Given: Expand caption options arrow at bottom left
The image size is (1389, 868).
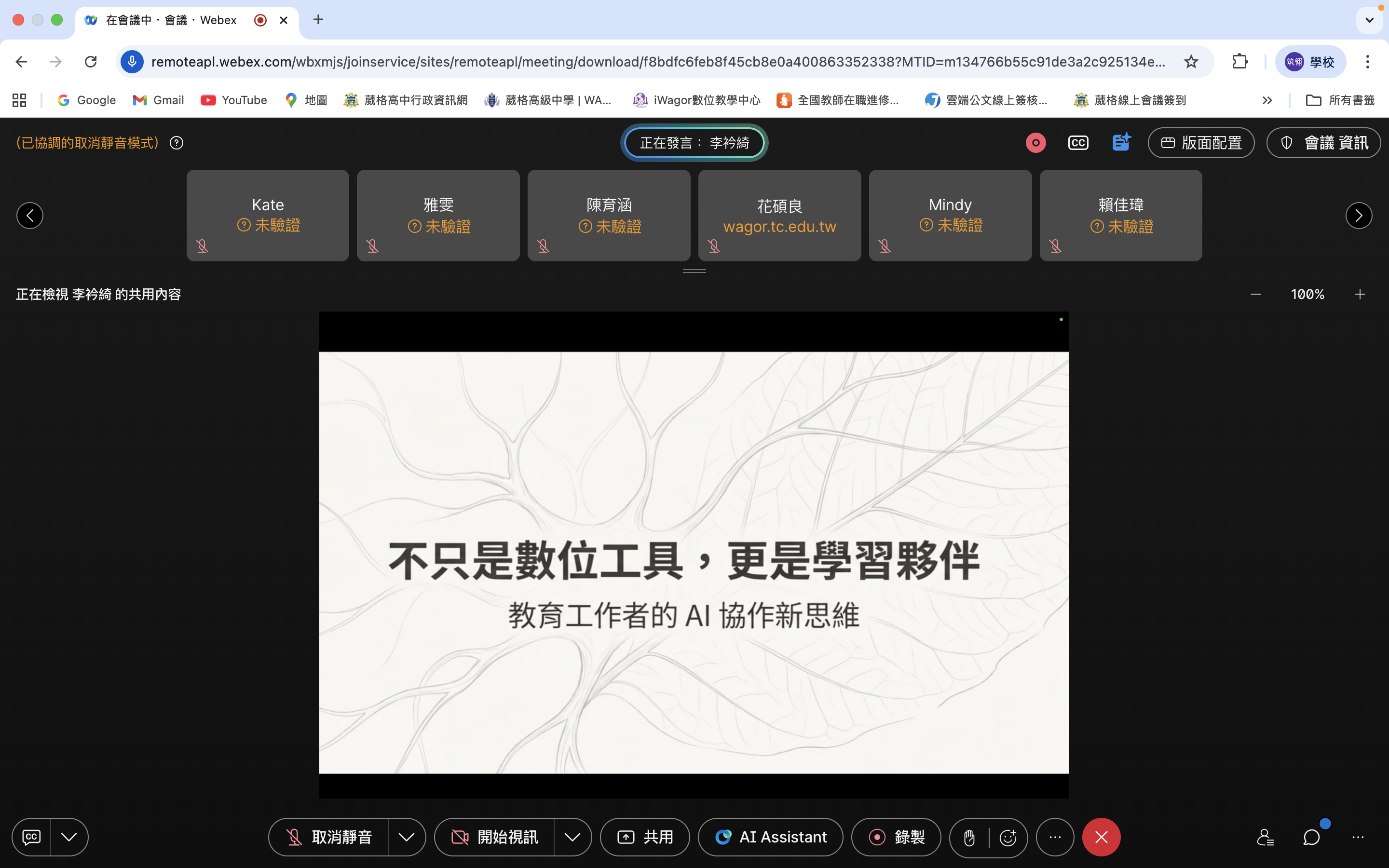Looking at the screenshot, I should 69,838.
